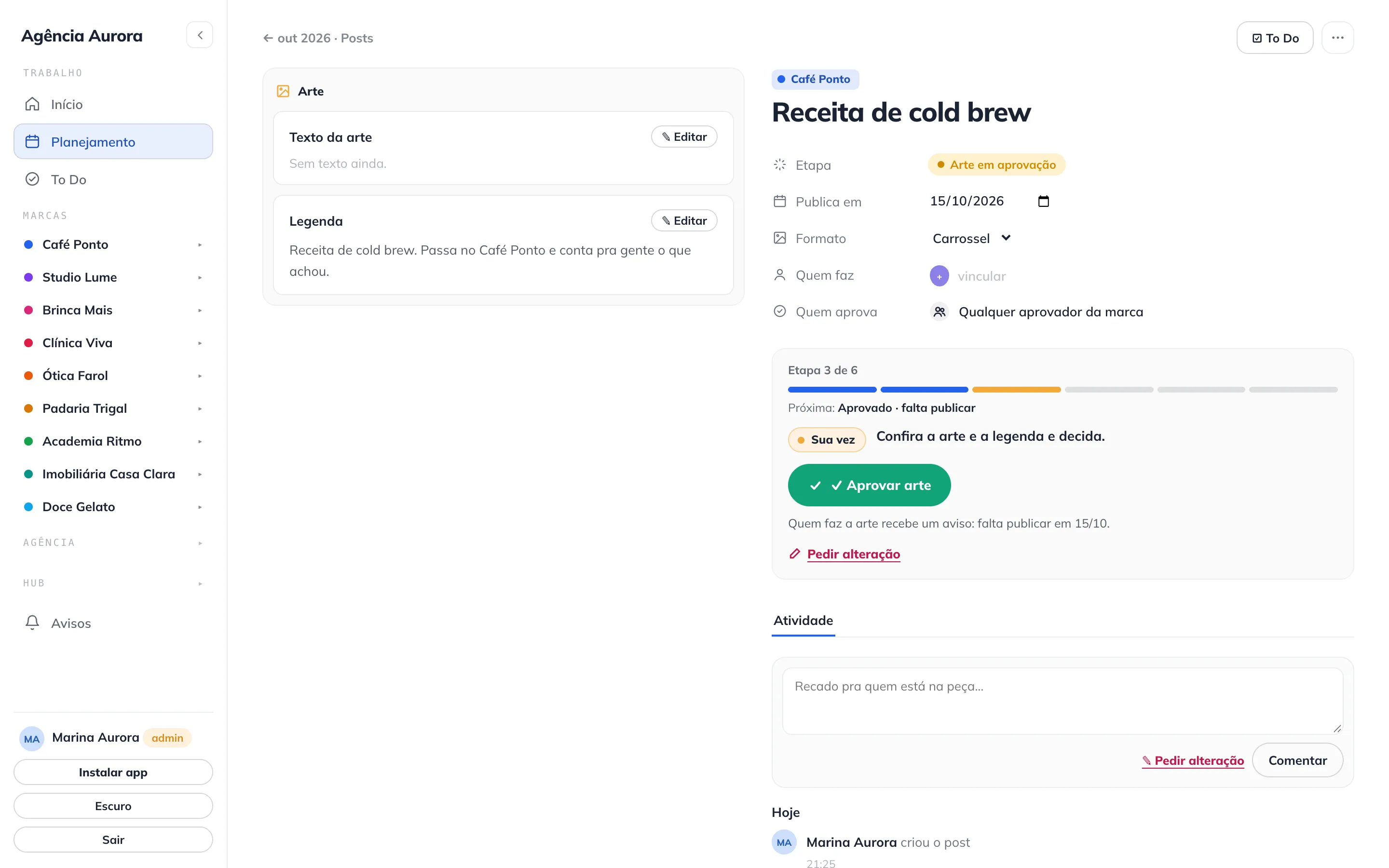This screenshot has width=1389, height=868.
Task: Click the Instalar app button
Action: tap(113, 772)
